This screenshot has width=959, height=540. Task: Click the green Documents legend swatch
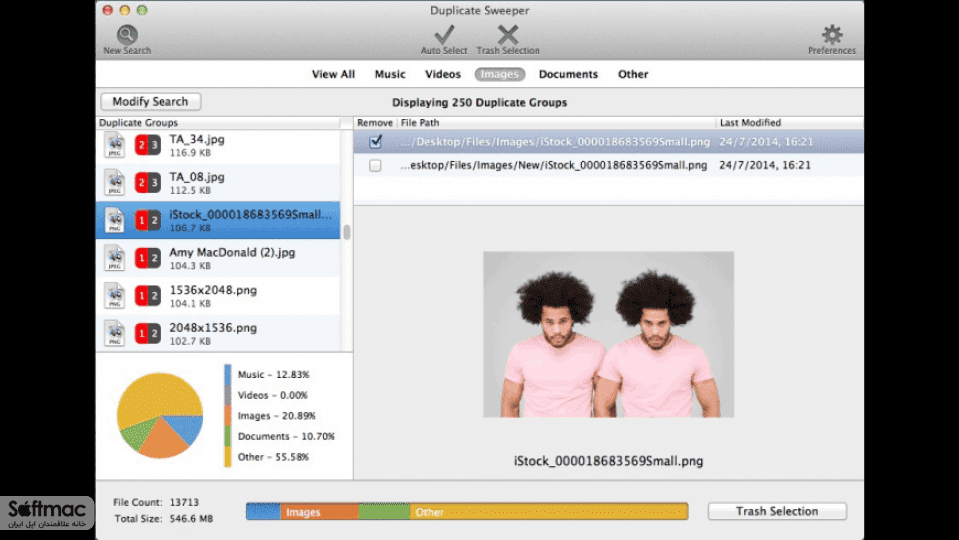point(228,436)
